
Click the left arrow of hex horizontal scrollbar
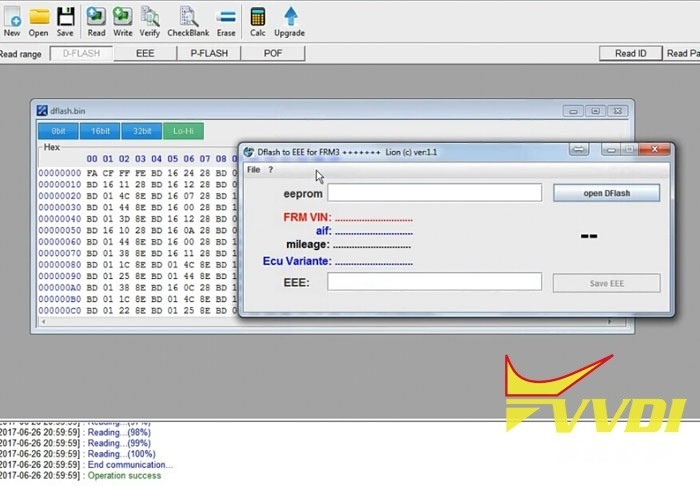43,322
